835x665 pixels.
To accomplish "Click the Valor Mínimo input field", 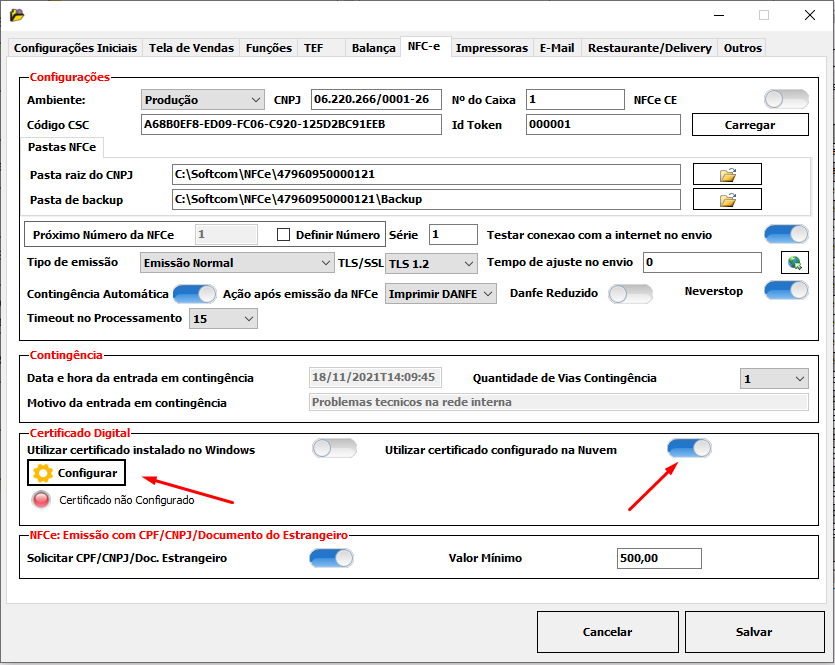I will point(658,558).
